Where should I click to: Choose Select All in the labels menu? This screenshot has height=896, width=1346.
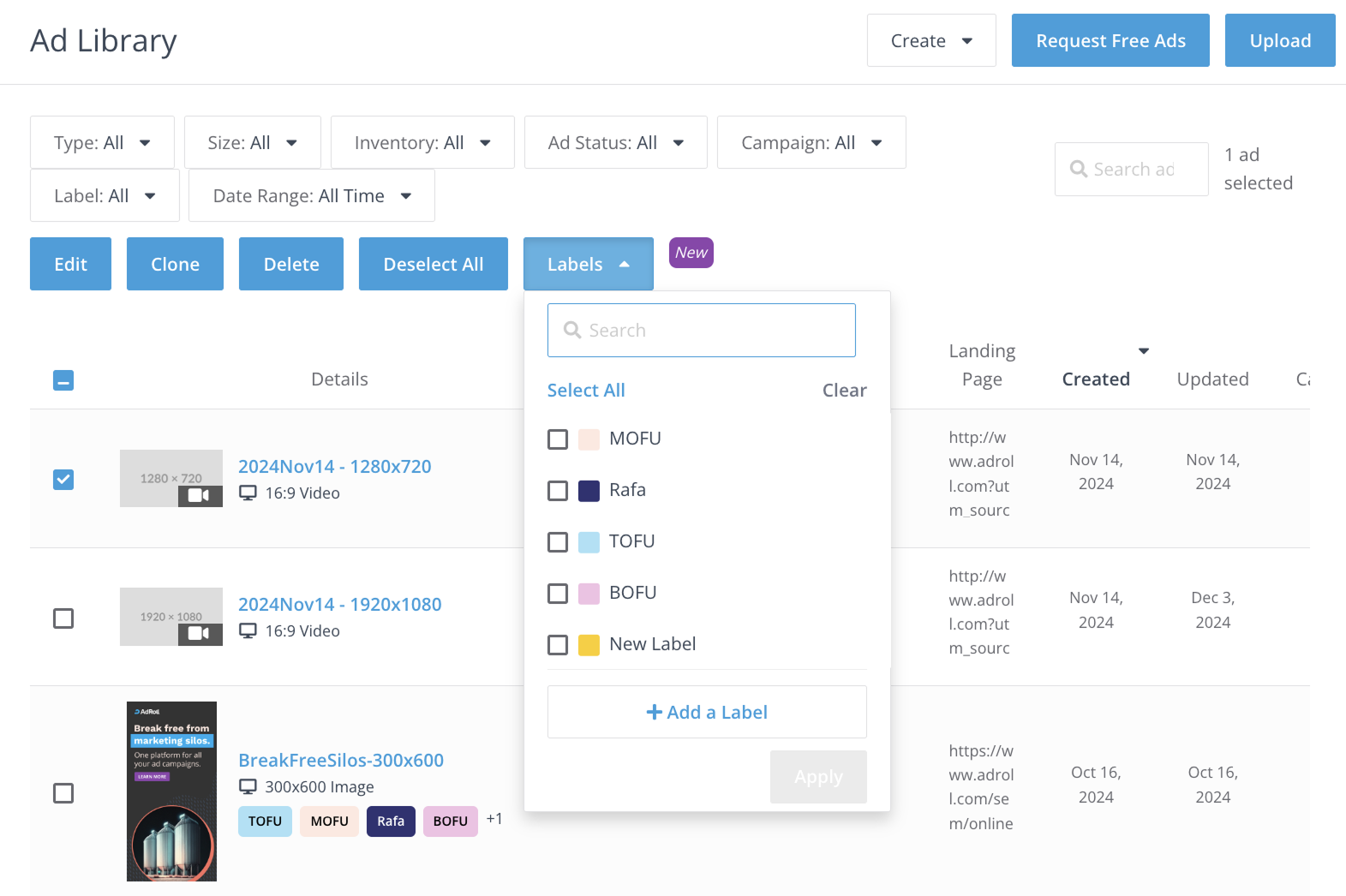(x=586, y=391)
